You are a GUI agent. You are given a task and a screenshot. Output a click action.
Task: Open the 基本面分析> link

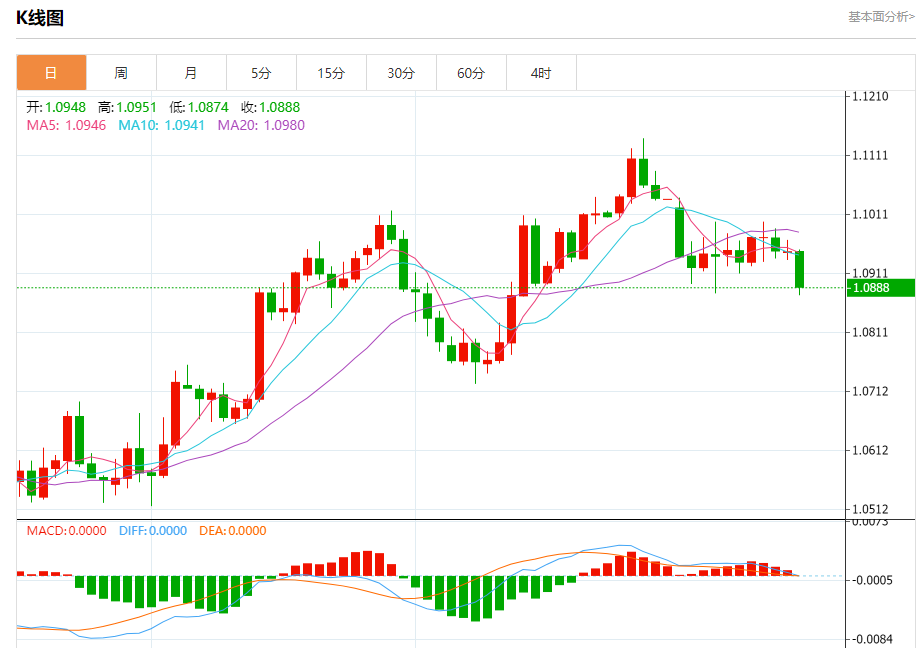tap(881, 17)
